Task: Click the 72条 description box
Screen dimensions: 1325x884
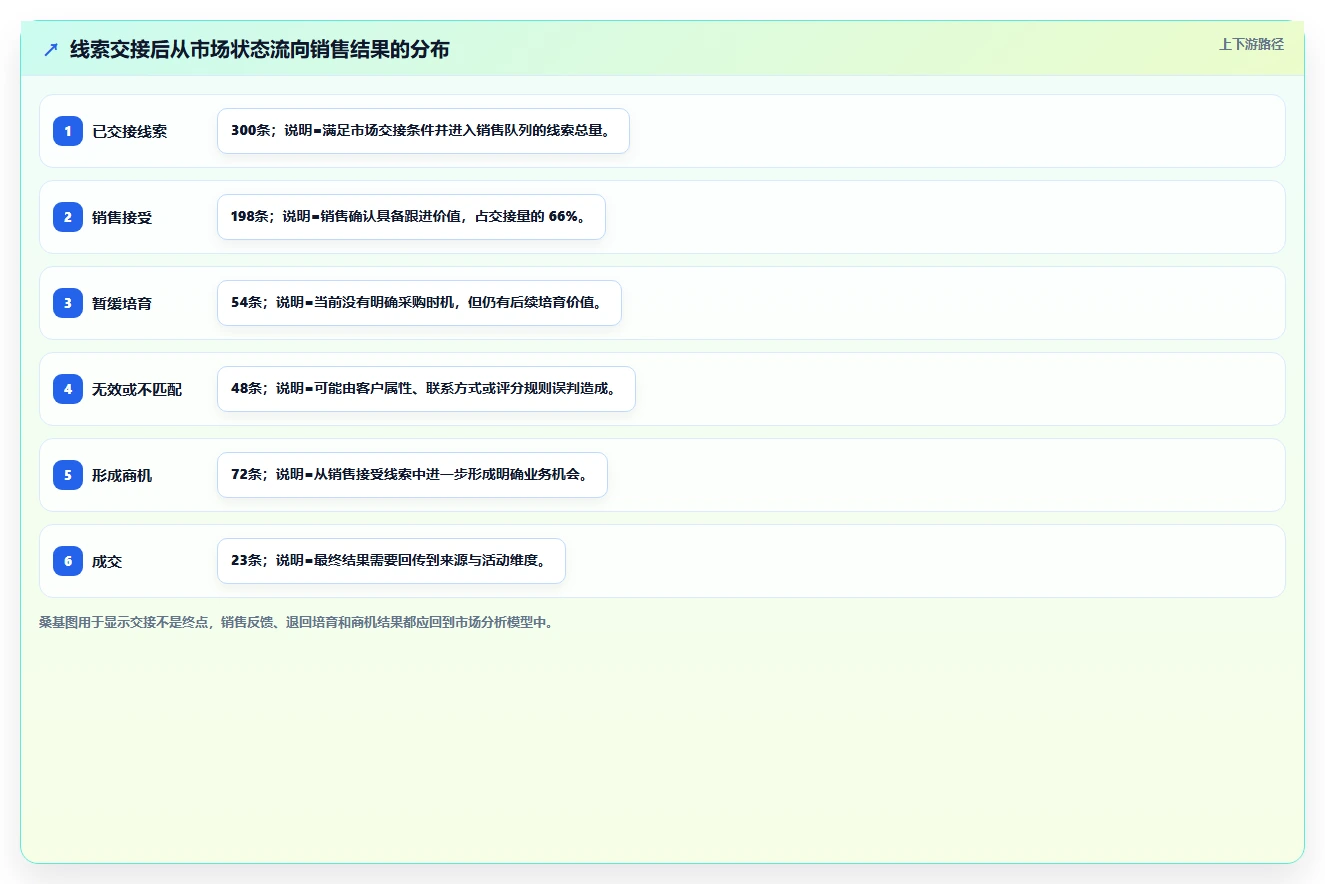Action: 412,475
